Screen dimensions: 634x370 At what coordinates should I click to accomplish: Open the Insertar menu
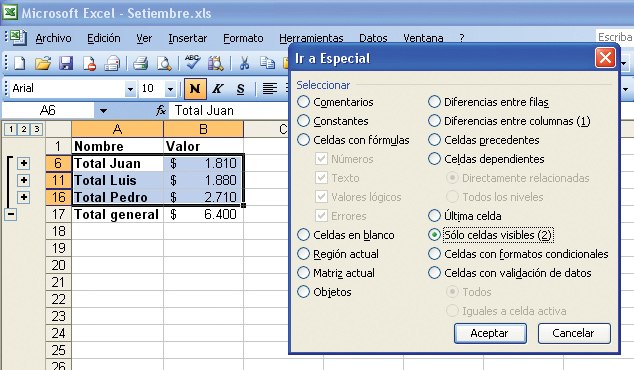coord(188,38)
